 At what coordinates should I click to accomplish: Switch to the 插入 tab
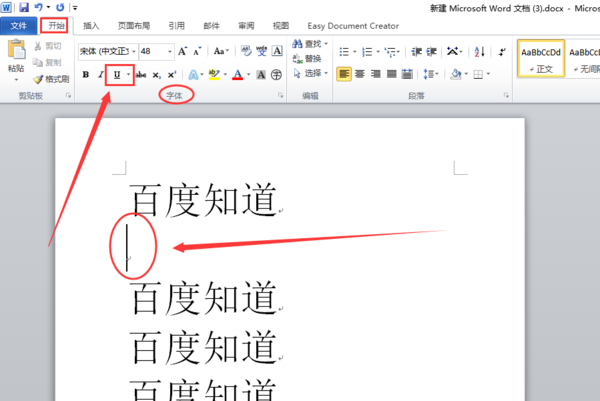pos(91,26)
